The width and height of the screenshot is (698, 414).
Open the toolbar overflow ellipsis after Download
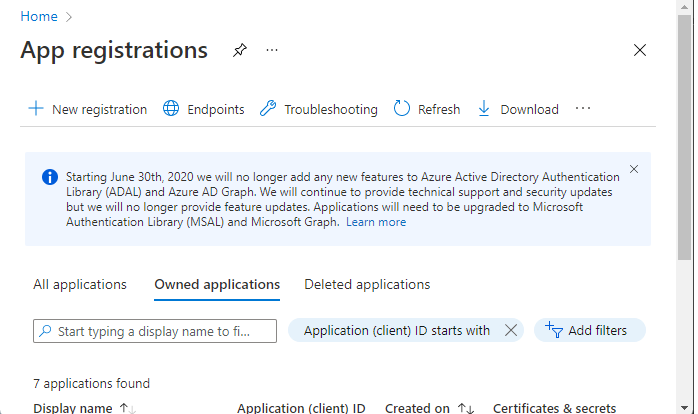583,108
